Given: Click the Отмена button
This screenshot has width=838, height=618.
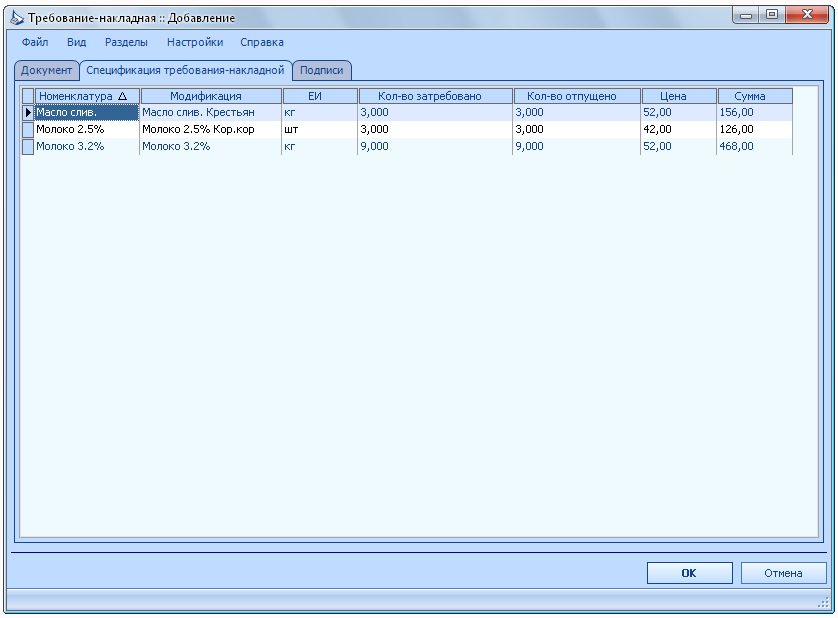Looking at the screenshot, I should [x=783, y=573].
